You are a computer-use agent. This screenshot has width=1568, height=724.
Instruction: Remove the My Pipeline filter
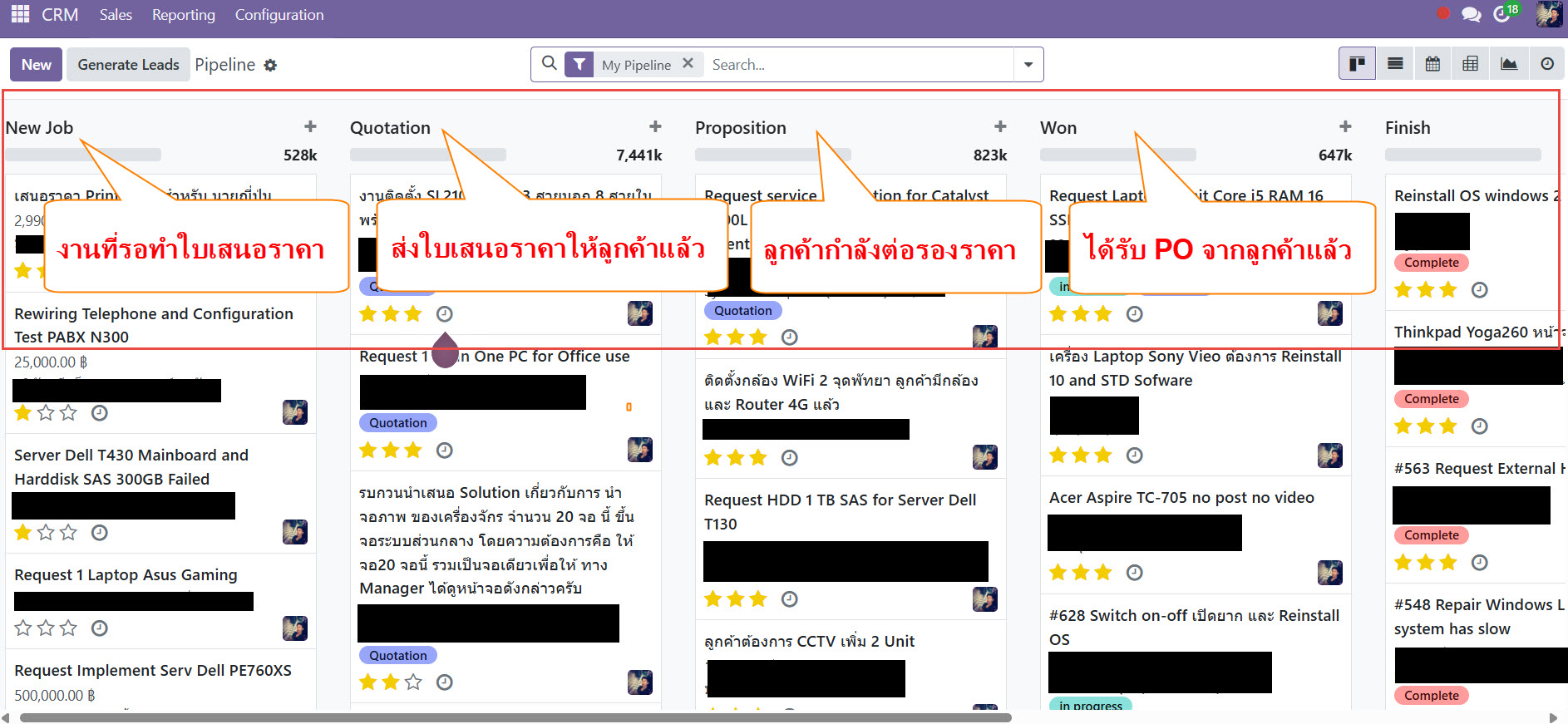(688, 63)
